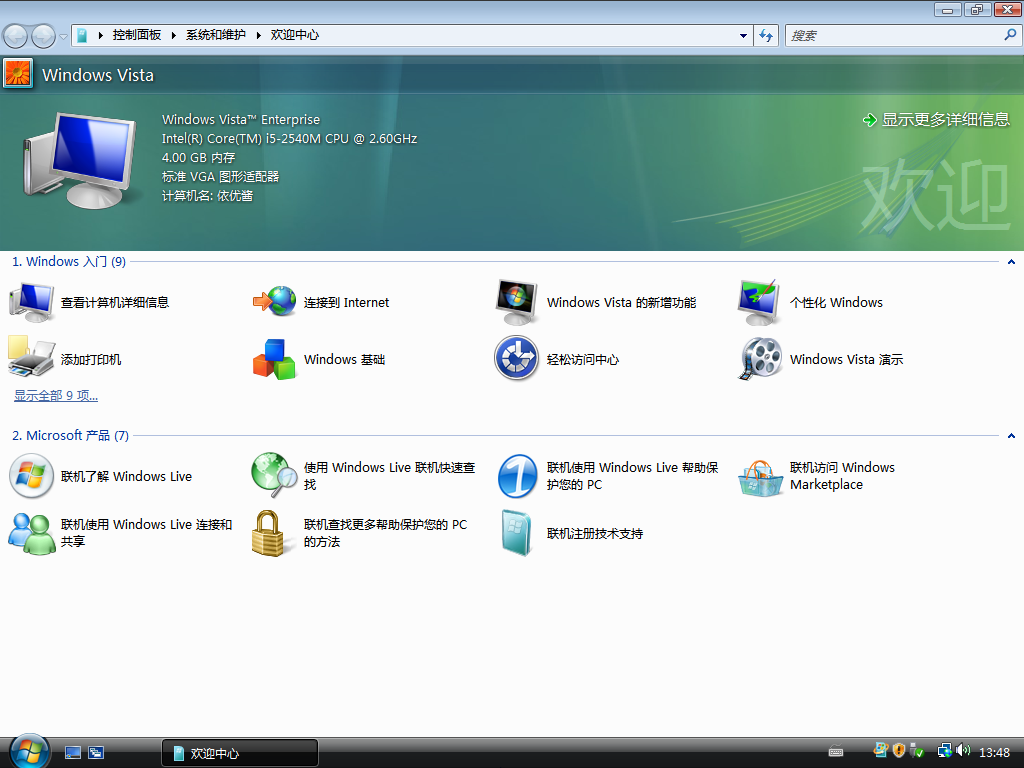1024x768 pixels.
Task: Click the 欢迎中心 taskbar button
Action: 240,753
